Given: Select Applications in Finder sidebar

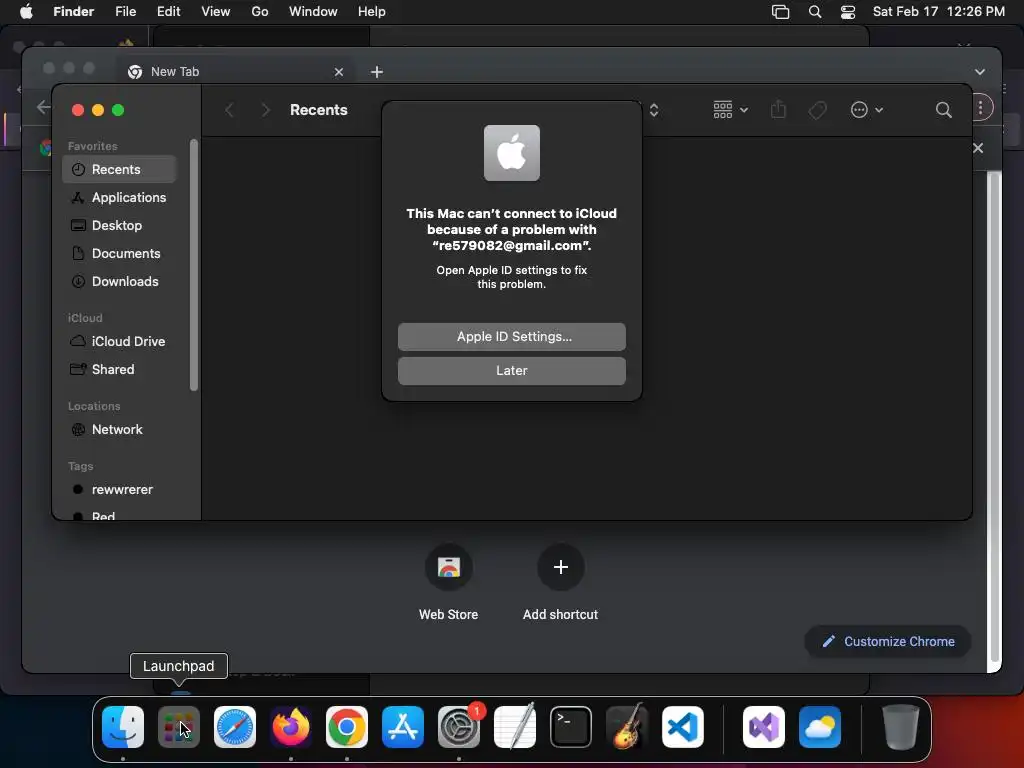Looking at the screenshot, I should pos(120,197).
